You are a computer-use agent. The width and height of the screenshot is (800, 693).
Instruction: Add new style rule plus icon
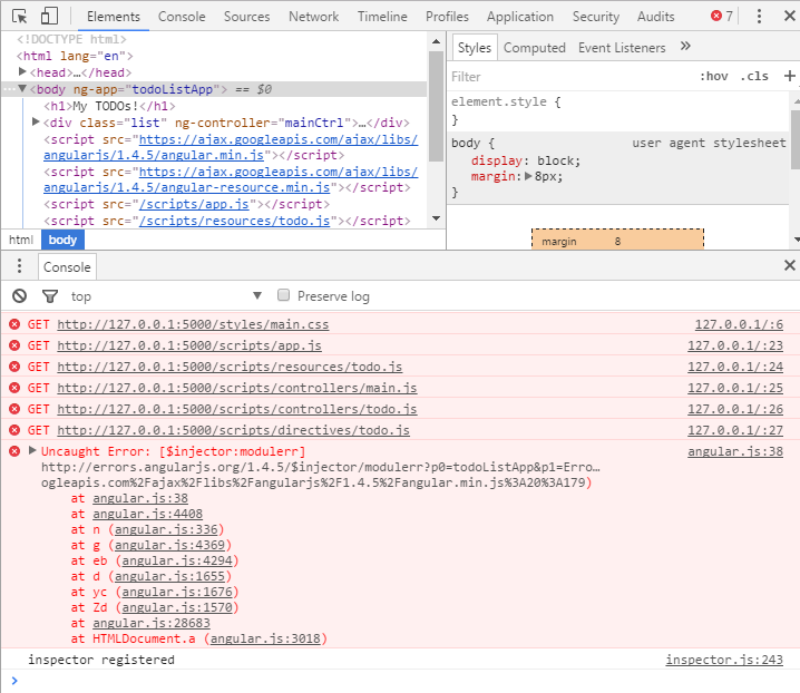[790, 76]
